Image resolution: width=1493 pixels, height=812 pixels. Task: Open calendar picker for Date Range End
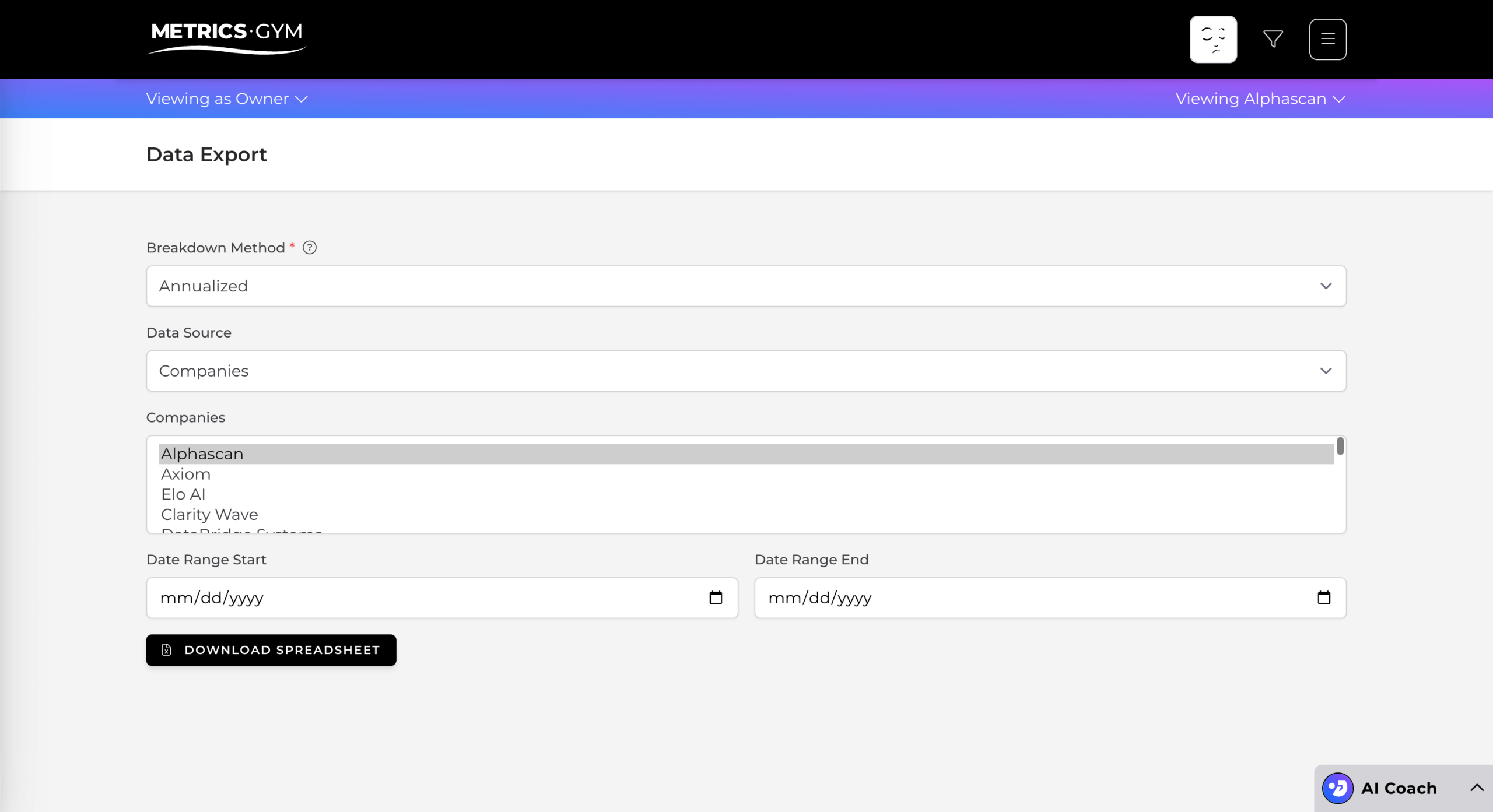click(x=1324, y=597)
